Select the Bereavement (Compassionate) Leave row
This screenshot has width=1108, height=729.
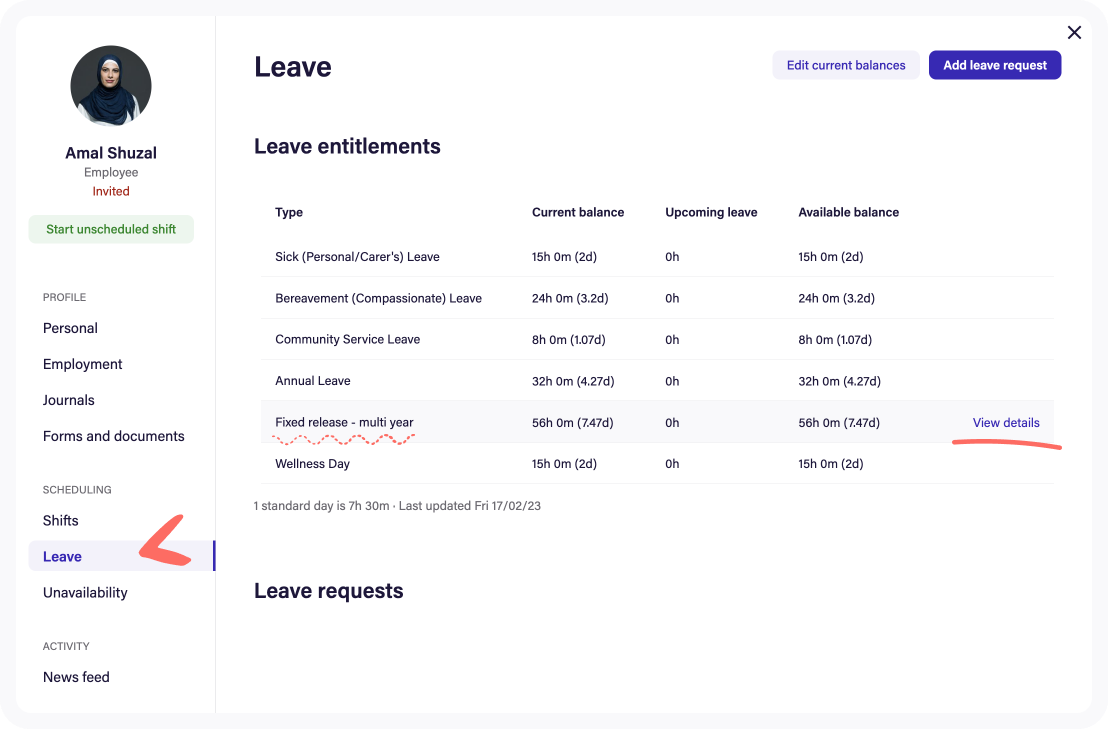[500, 298]
